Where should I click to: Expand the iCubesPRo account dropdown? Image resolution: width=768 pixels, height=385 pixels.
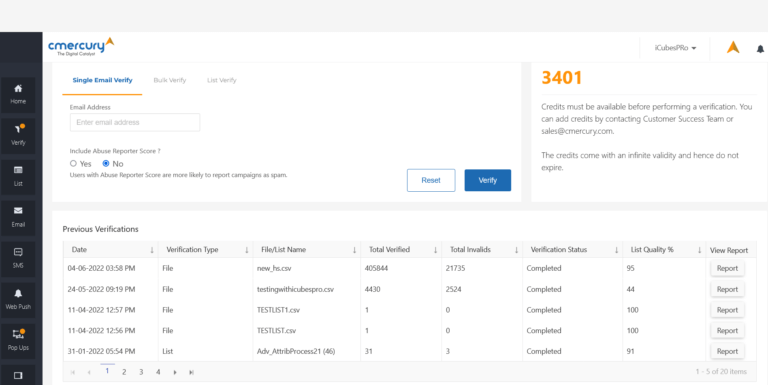[675, 48]
